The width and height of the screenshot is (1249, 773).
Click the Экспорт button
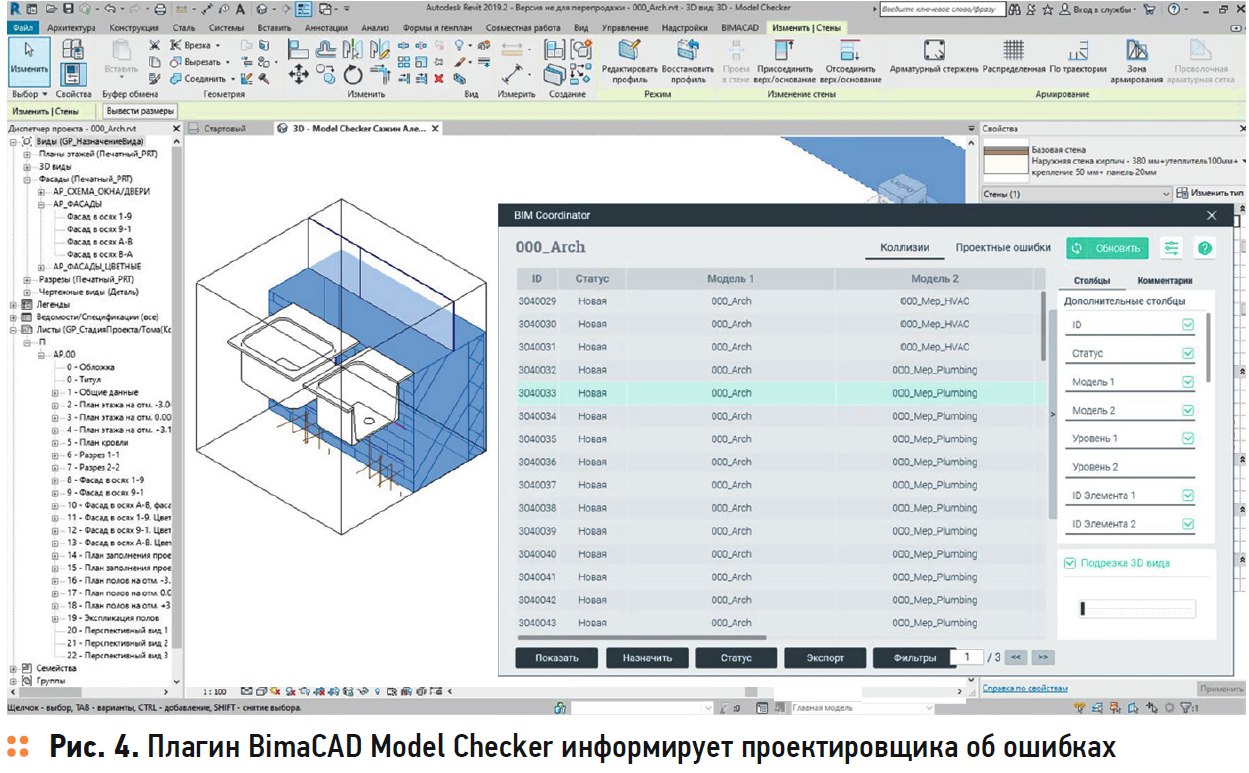coord(825,658)
